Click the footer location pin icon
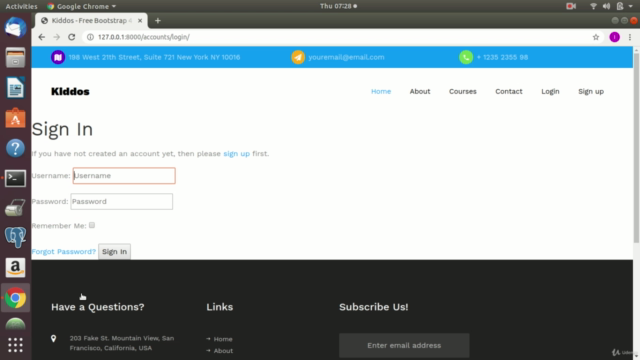640x360 pixels. coord(53,338)
